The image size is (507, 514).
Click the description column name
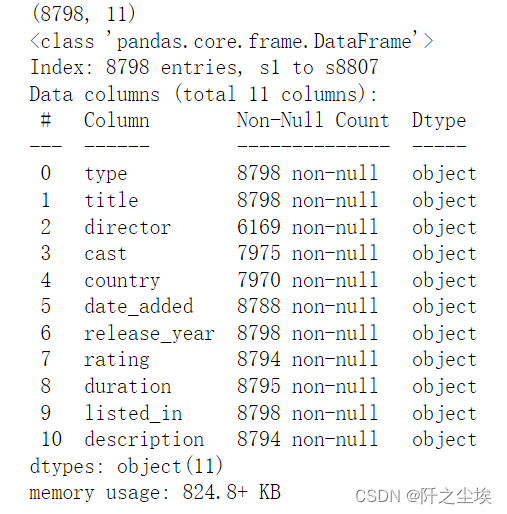coord(144,440)
